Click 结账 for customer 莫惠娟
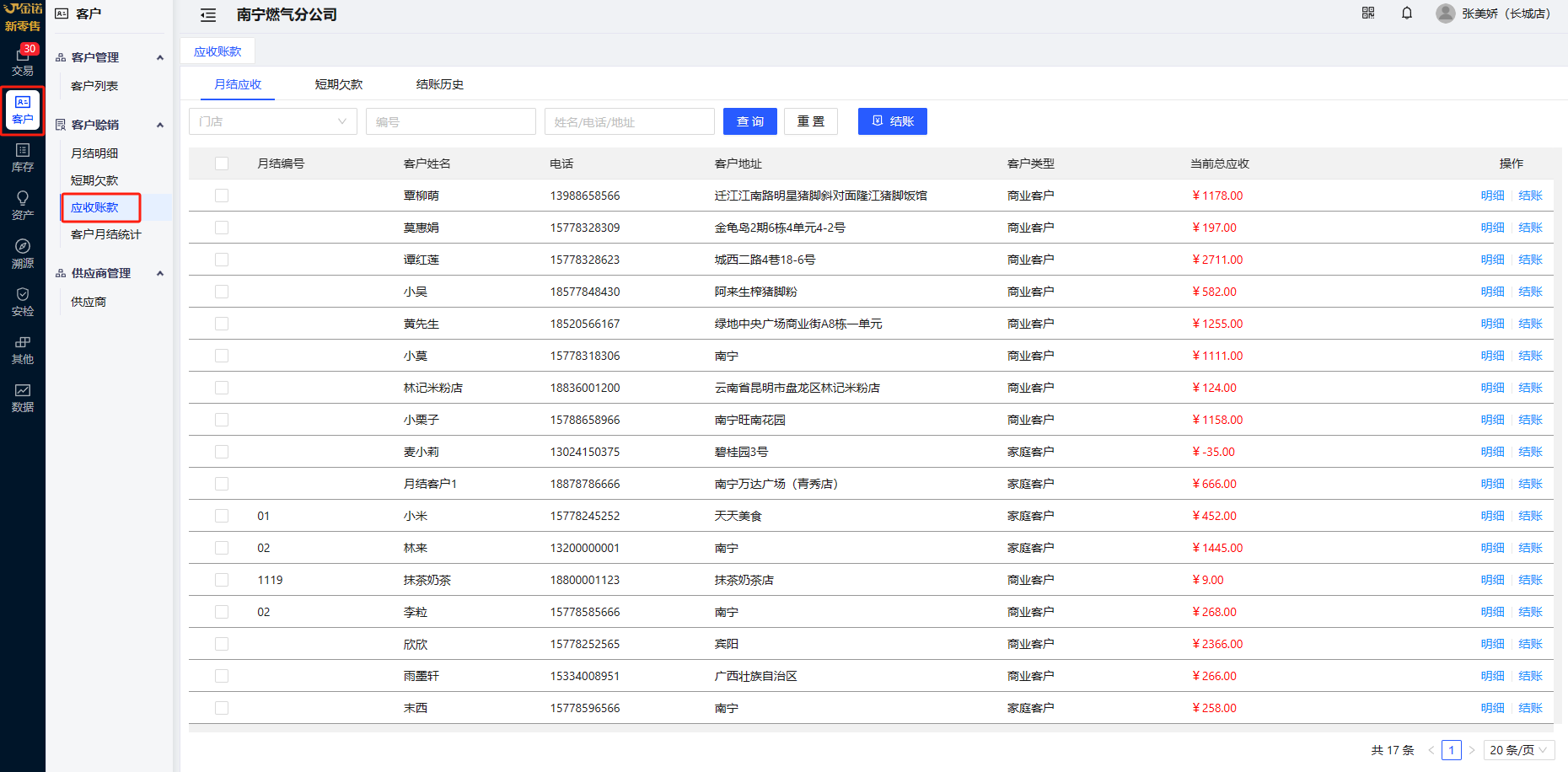This screenshot has height=772, width=1568. [1530, 228]
